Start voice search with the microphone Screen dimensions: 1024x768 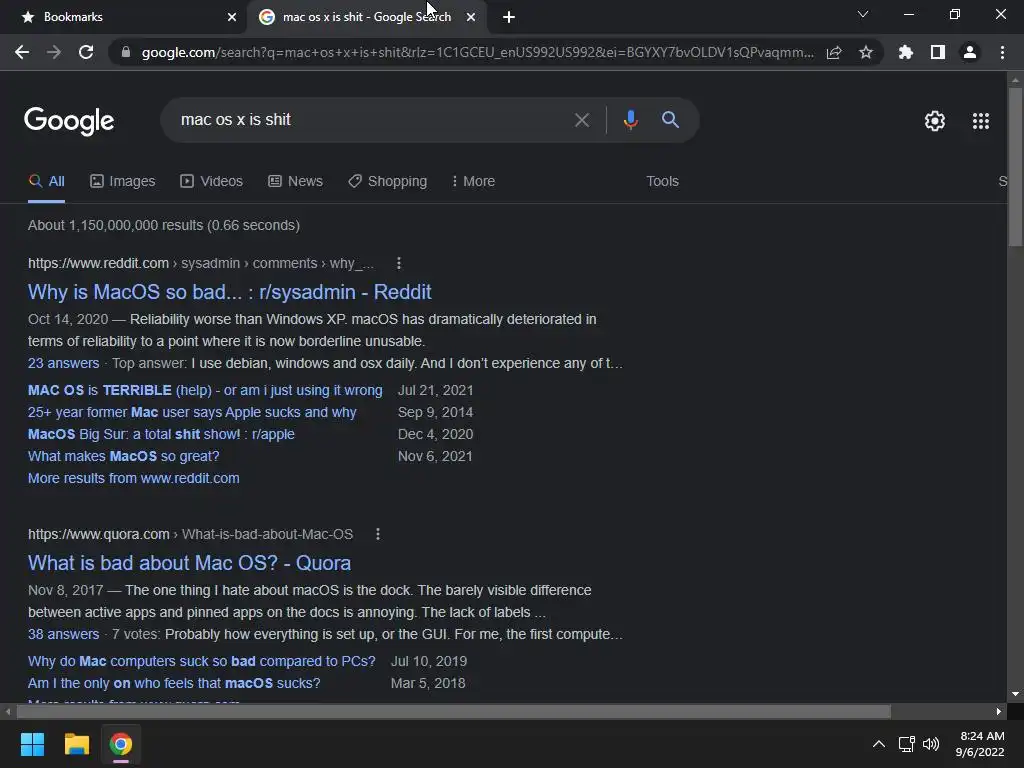coord(630,120)
